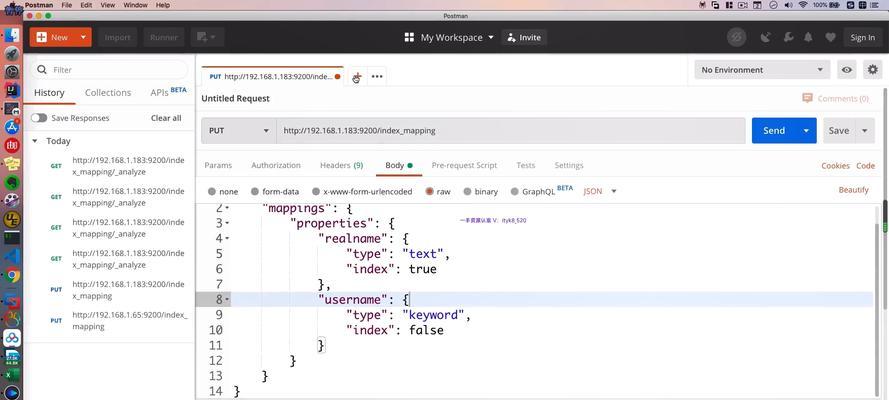Select the none body radio option
The height and width of the screenshot is (400, 889).
pyautogui.click(x=211, y=192)
